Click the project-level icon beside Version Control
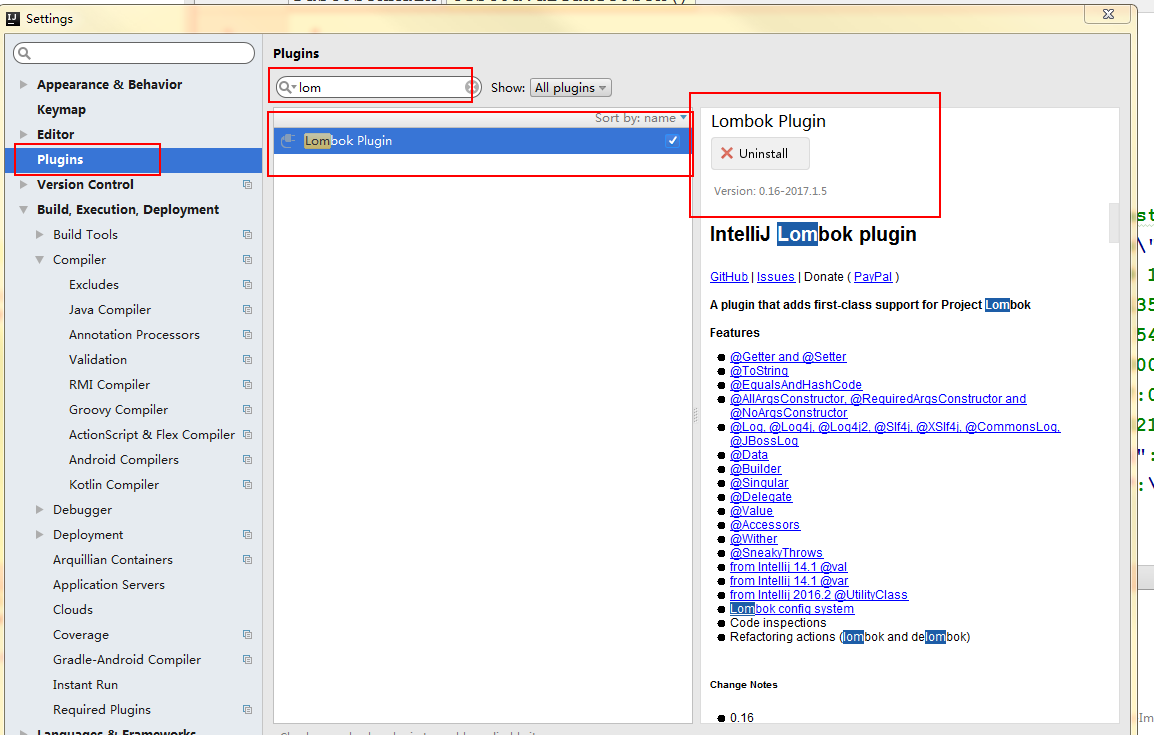 247,185
